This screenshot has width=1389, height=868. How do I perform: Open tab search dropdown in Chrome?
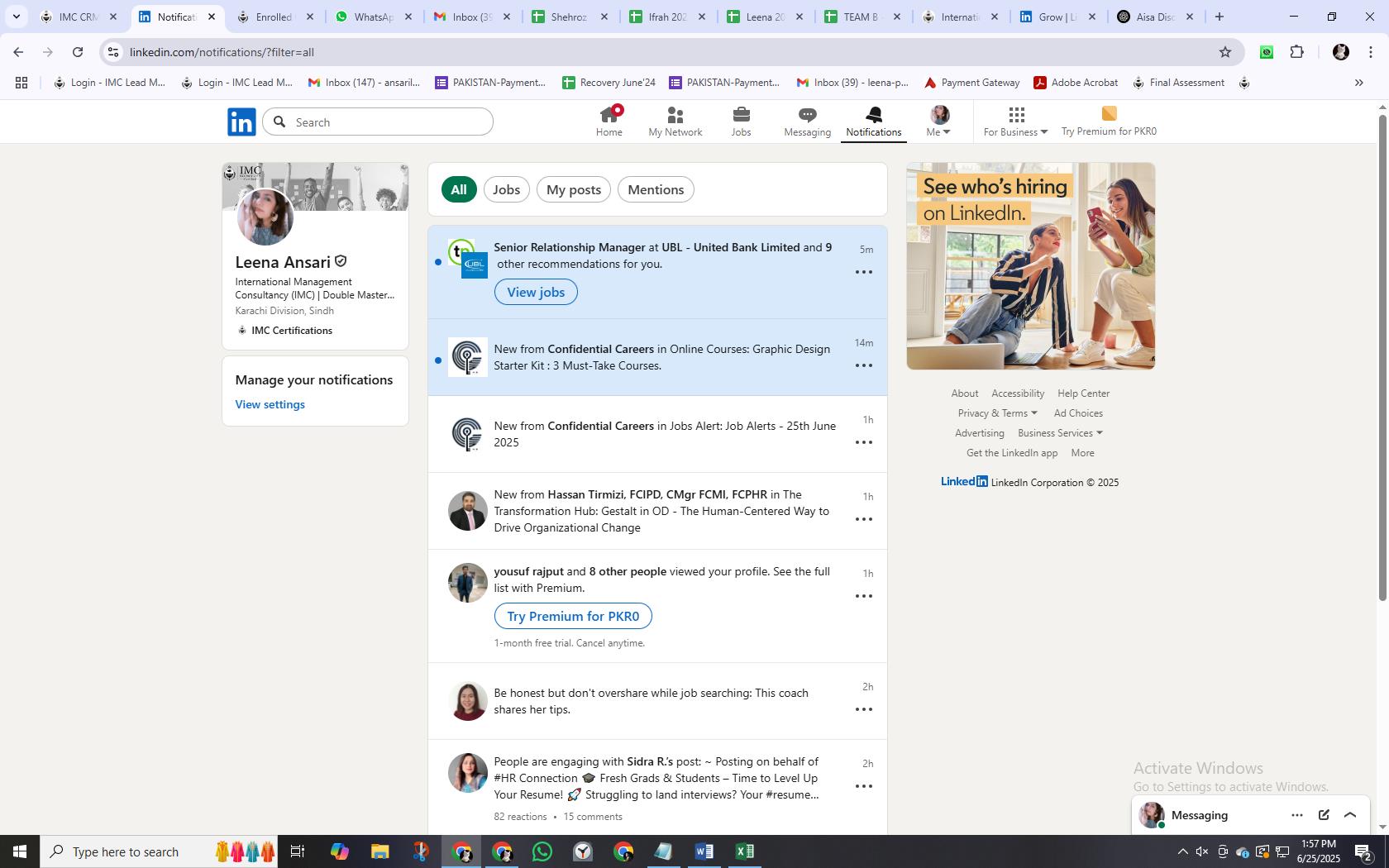16,17
